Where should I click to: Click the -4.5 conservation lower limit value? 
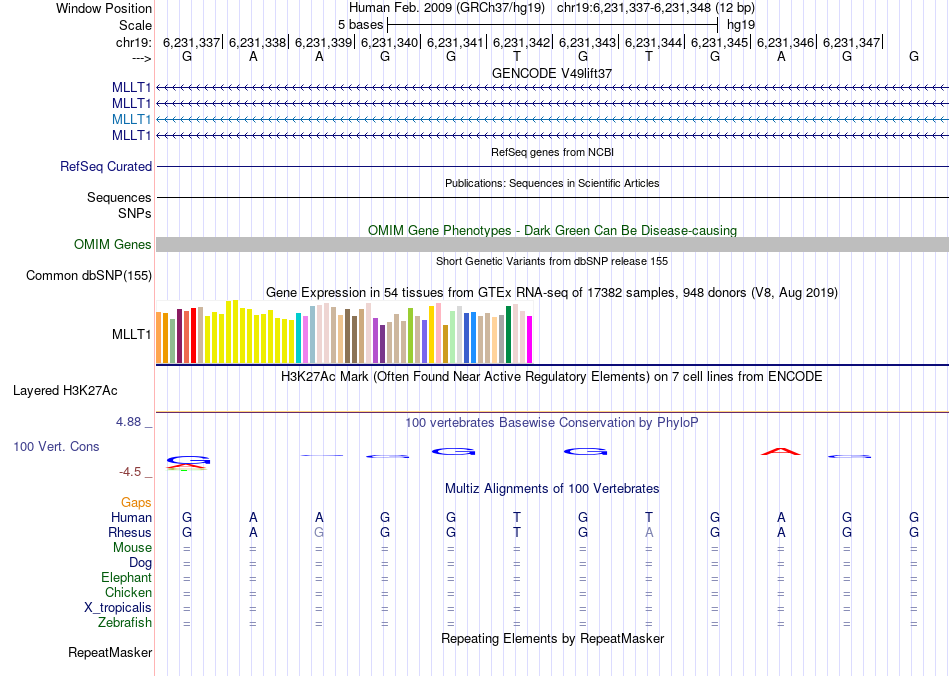[x=130, y=472]
